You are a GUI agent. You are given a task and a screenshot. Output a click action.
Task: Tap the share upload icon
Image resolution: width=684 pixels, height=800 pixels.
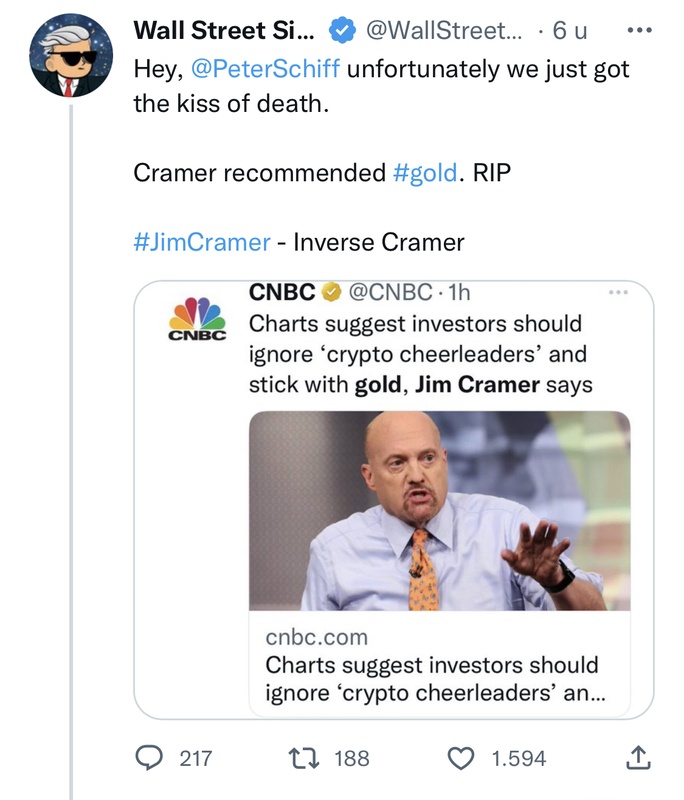[636, 759]
